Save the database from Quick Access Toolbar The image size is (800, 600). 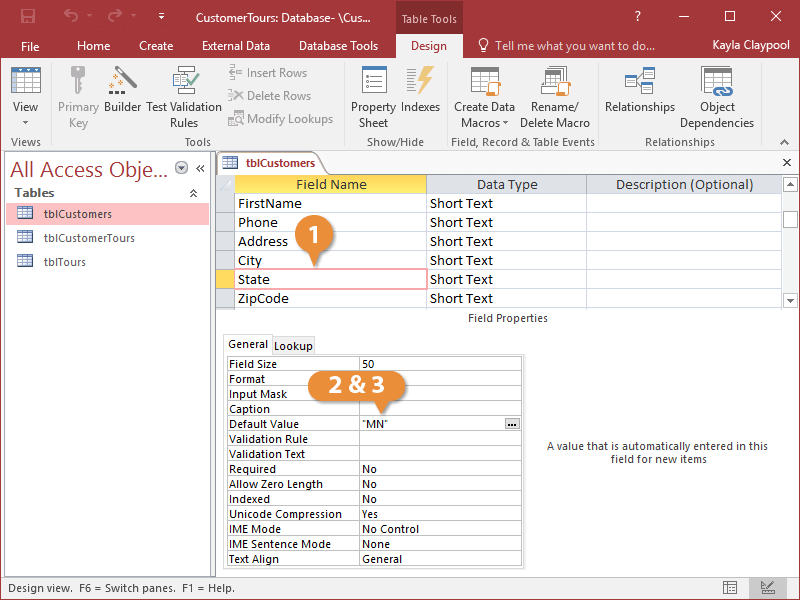pyautogui.click(x=27, y=17)
